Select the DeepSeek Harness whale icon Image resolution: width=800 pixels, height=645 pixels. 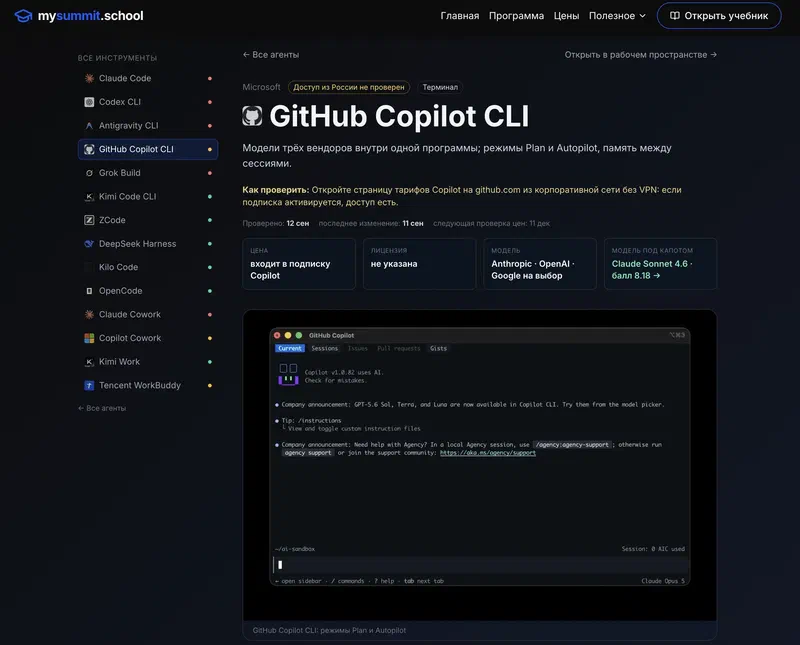coord(89,244)
